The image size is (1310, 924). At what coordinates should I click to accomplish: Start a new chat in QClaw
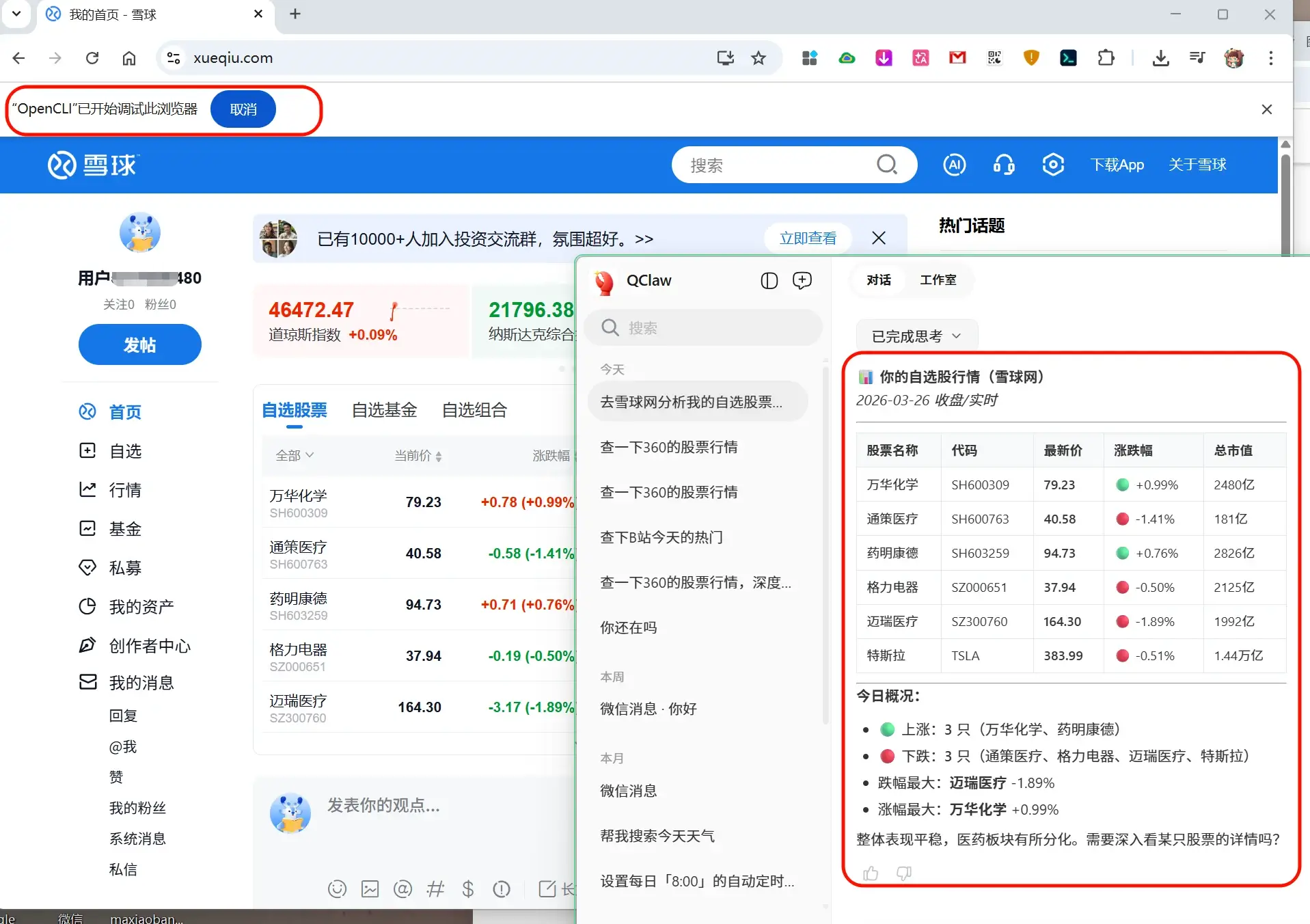coord(802,280)
